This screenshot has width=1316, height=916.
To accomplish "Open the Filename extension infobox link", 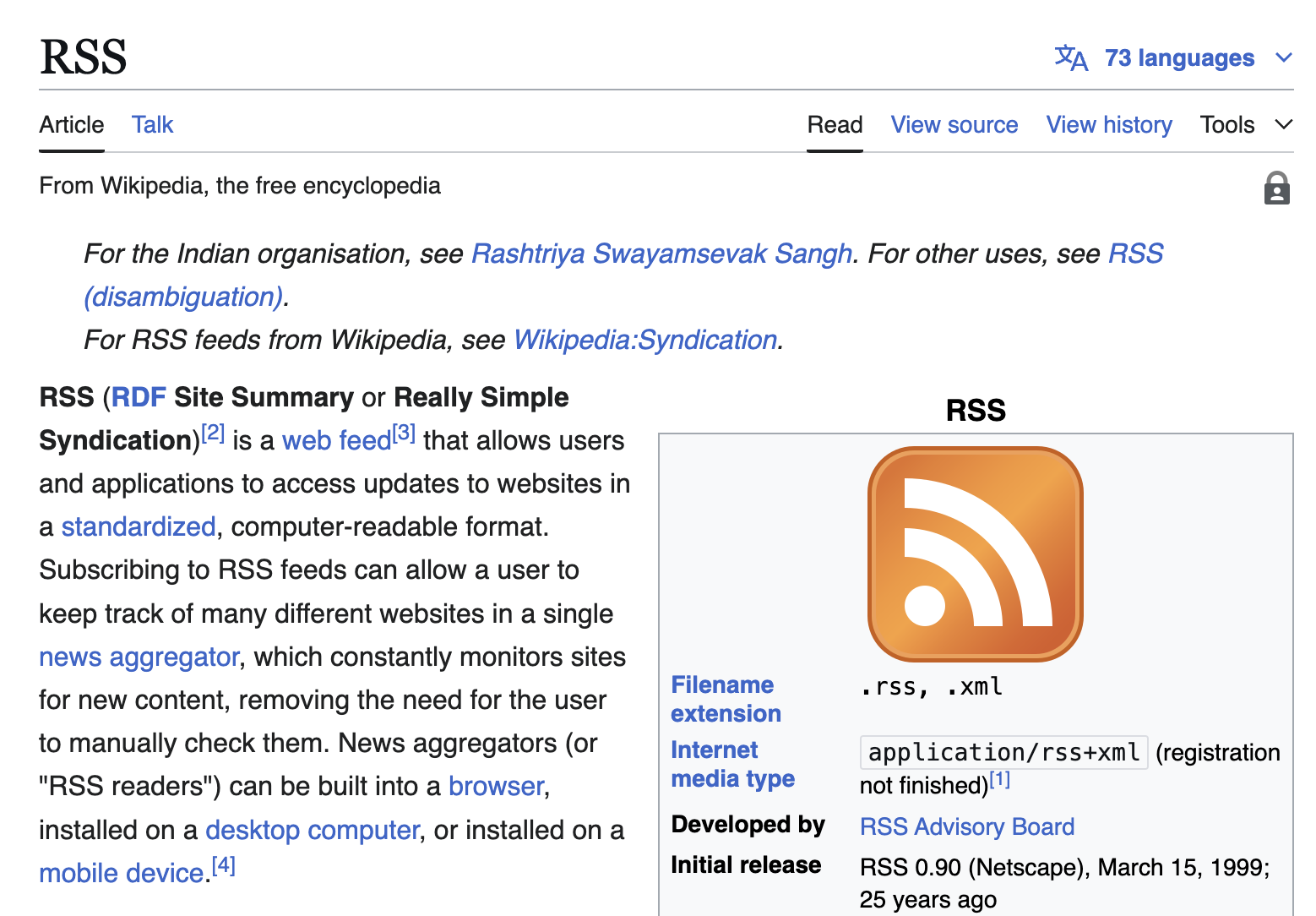I will click(x=726, y=699).
